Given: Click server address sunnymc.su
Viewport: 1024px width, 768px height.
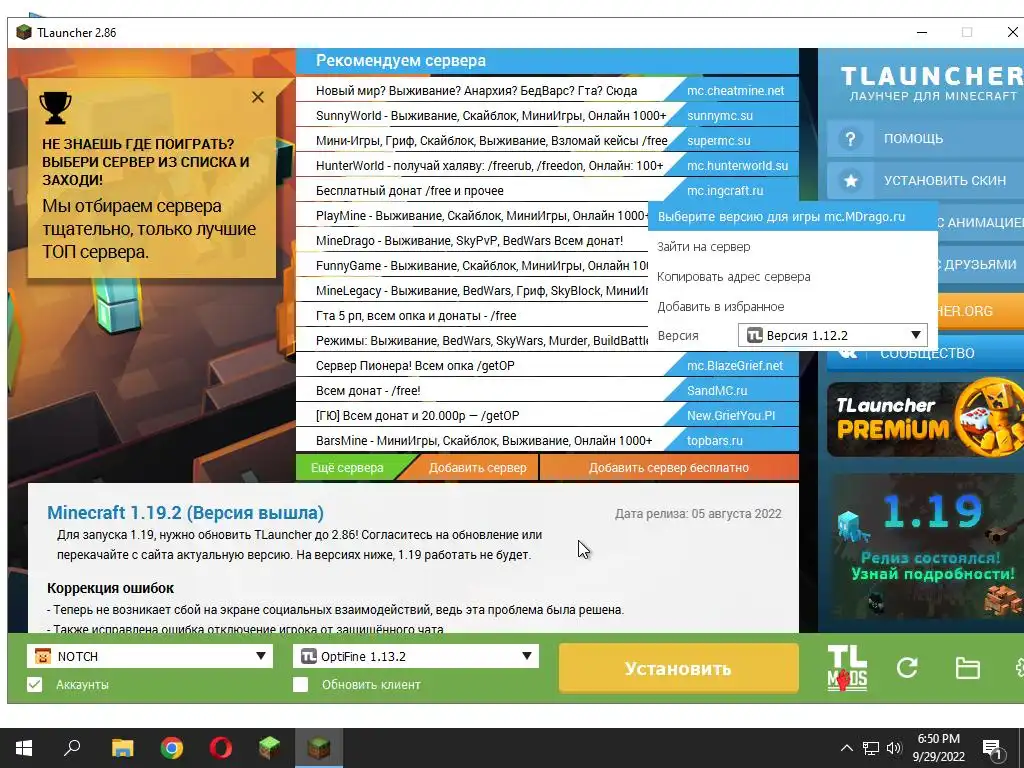Looking at the screenshot, I should (x=720, y=116).
